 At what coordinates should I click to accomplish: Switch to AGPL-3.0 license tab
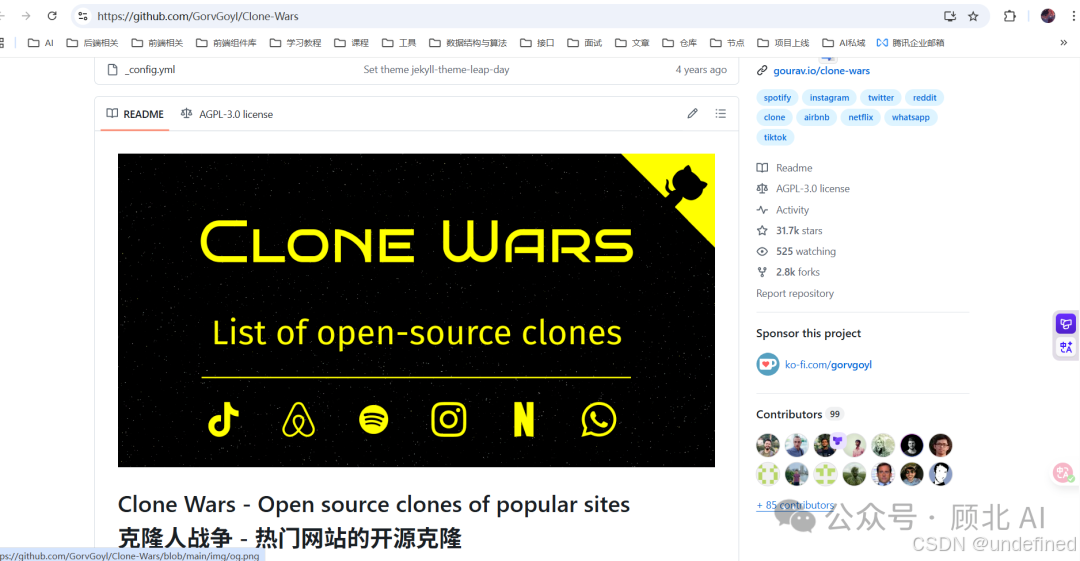tap(227, 114)
